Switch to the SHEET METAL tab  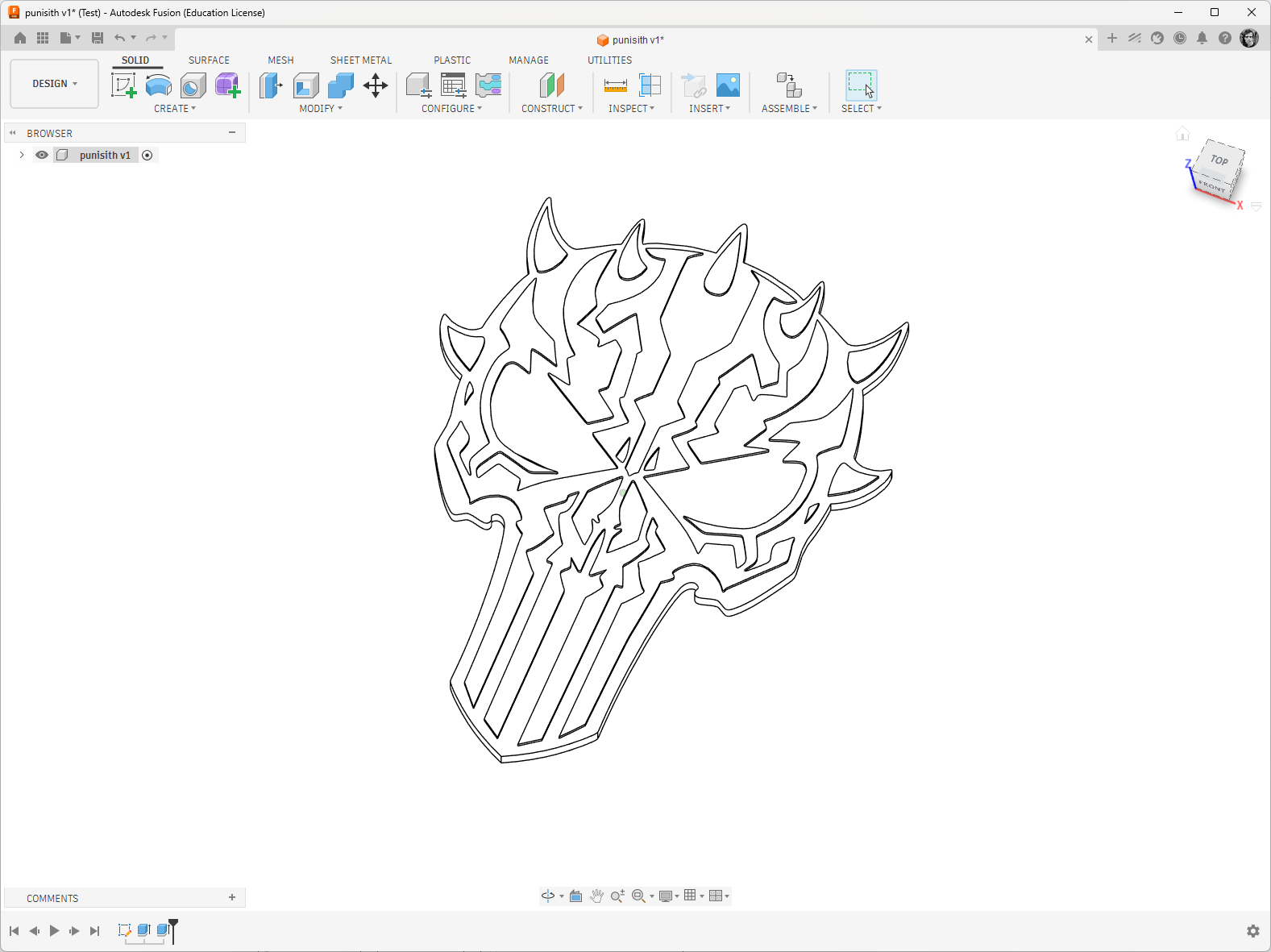point(361,60)
